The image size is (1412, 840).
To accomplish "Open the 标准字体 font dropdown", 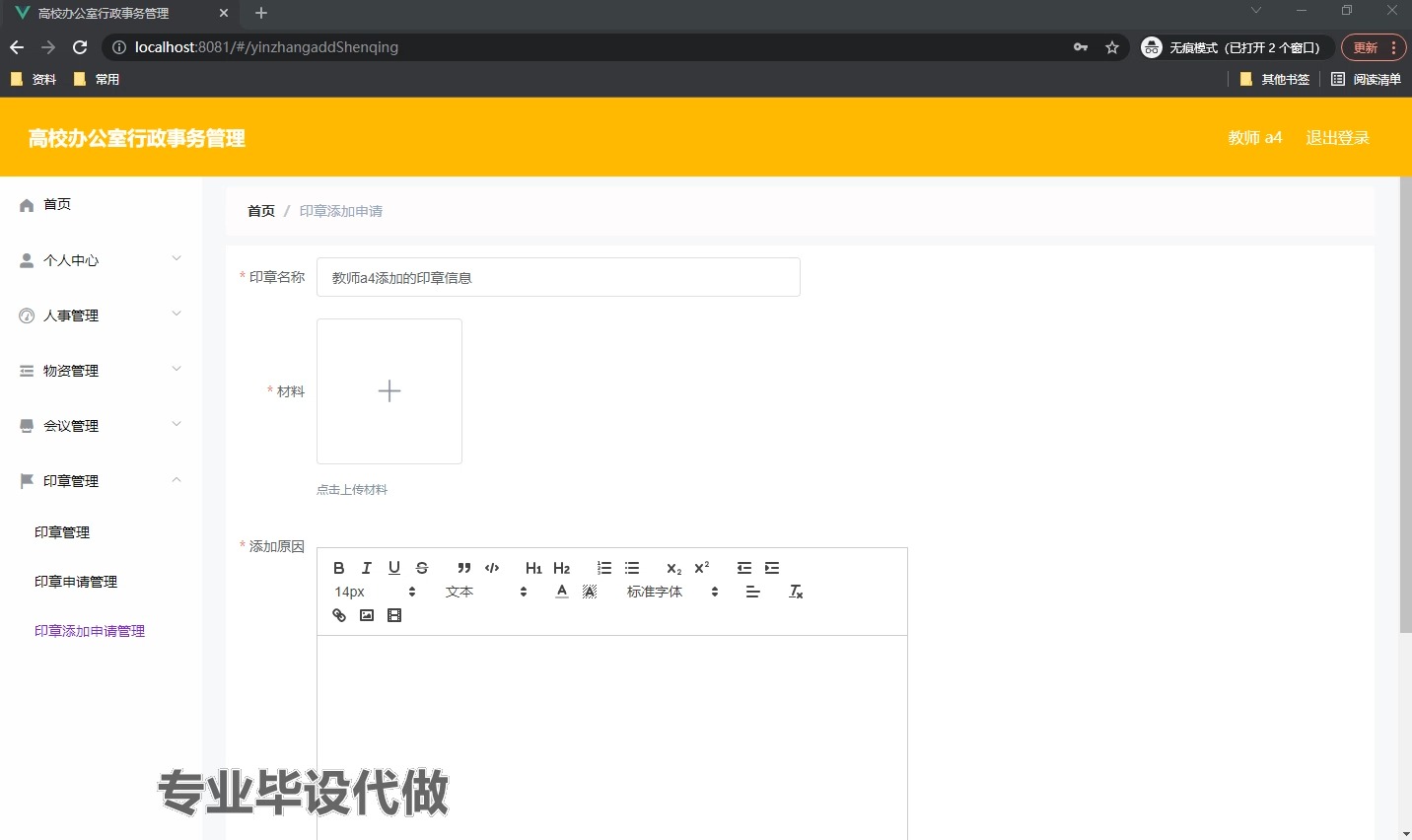I will (673, 592).
